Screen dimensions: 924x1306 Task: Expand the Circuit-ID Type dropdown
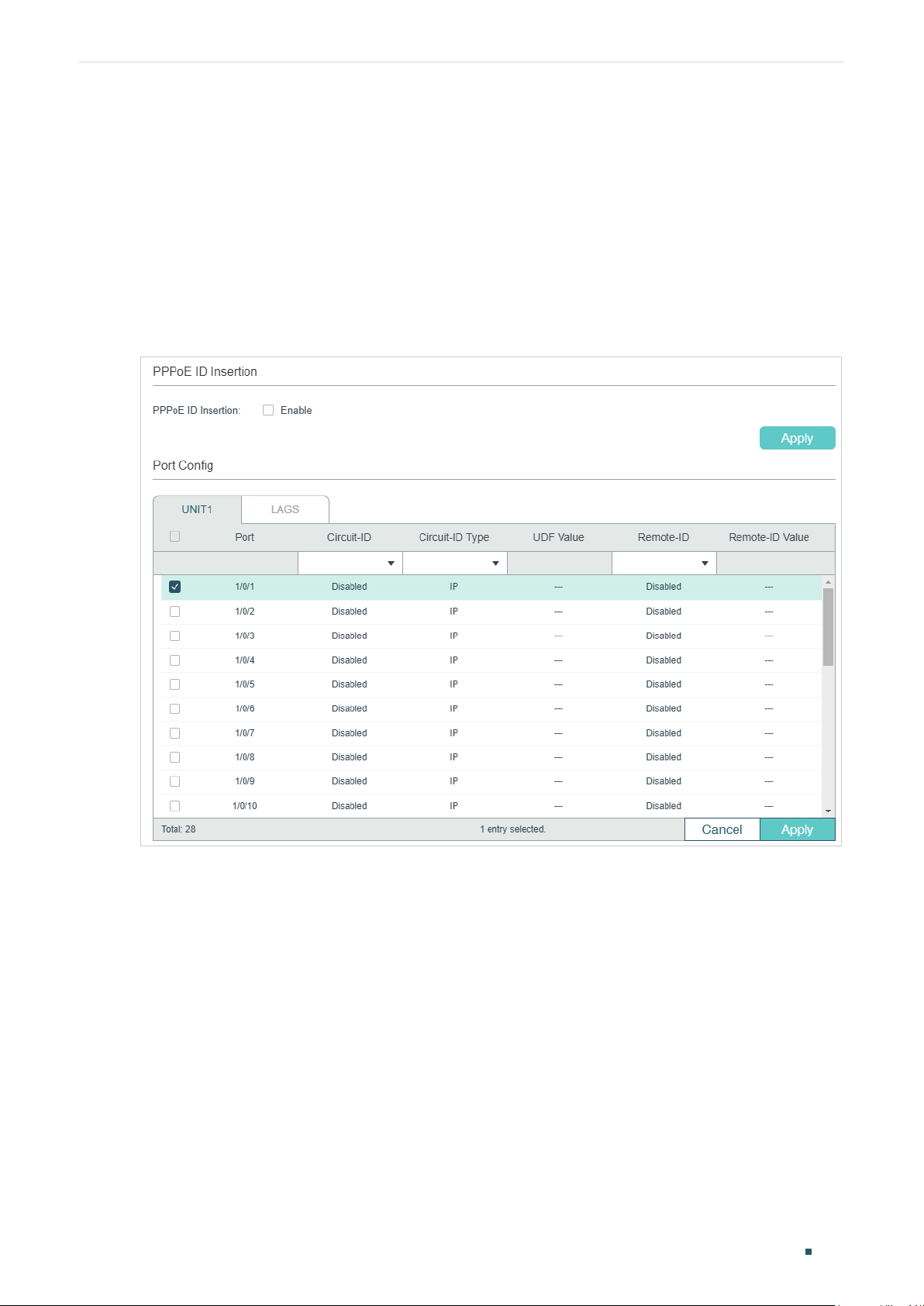click(x=455, y=563)
